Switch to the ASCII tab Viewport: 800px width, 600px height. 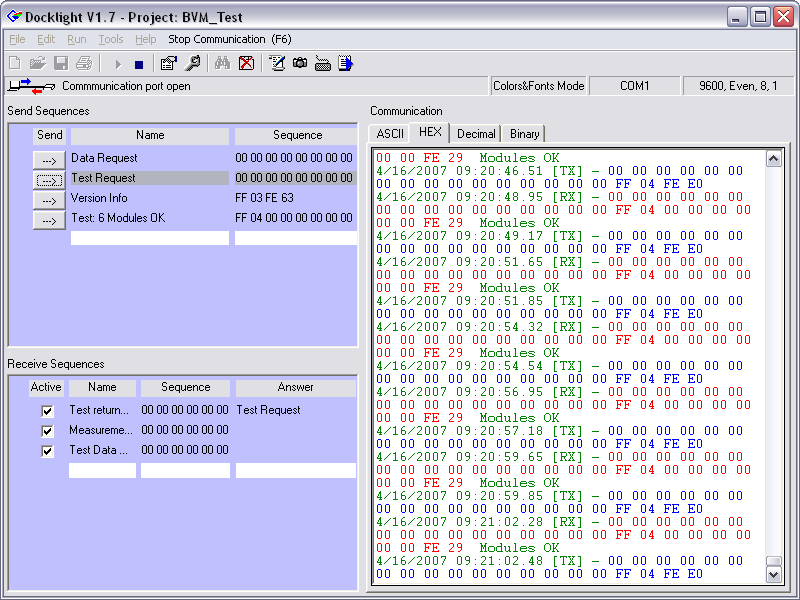(x=390, y=134)
